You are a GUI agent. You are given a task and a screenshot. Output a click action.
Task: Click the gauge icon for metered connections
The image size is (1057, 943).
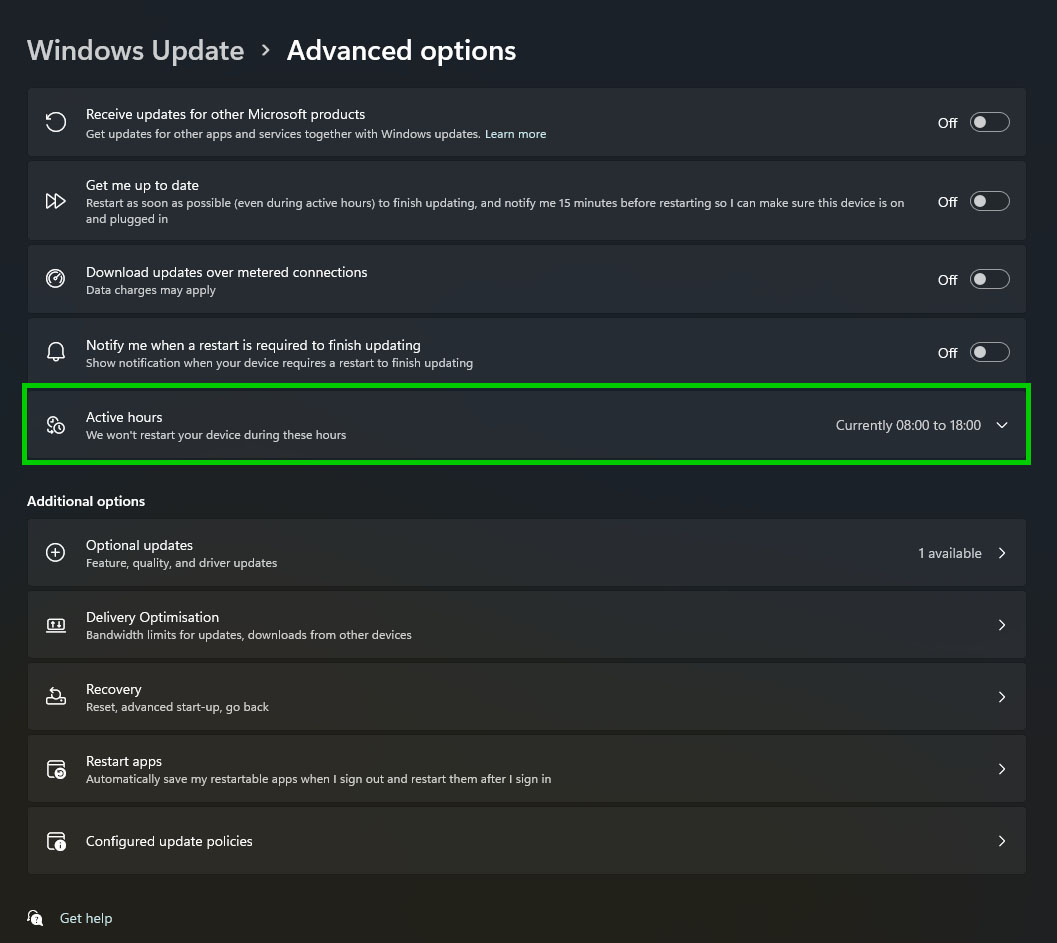pyautogui.click(x=56, y=280)
